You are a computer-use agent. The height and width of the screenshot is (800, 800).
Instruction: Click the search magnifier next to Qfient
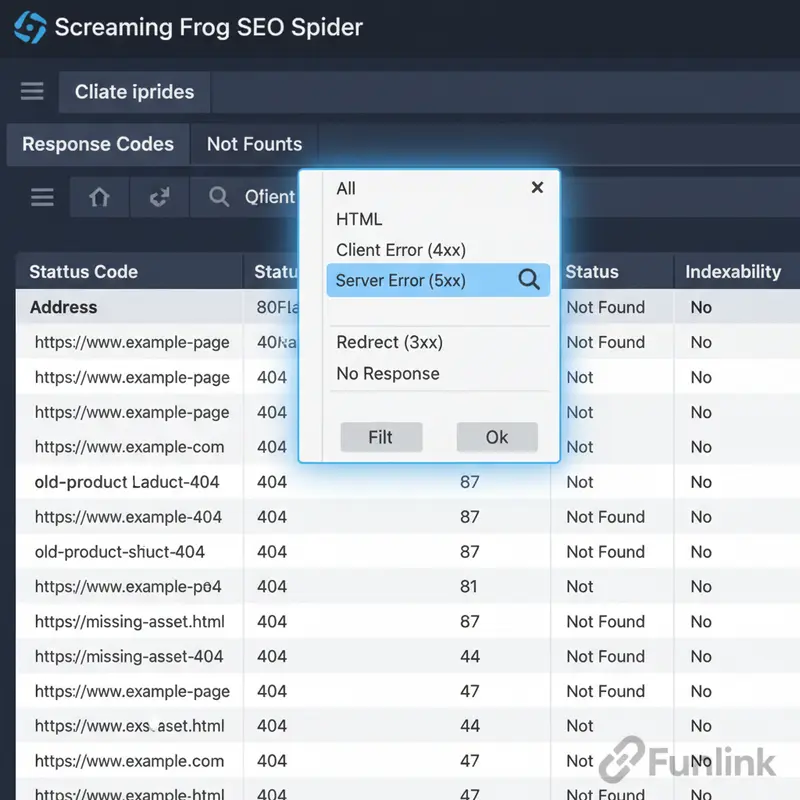pyautogui.click(x=219, y=197)
